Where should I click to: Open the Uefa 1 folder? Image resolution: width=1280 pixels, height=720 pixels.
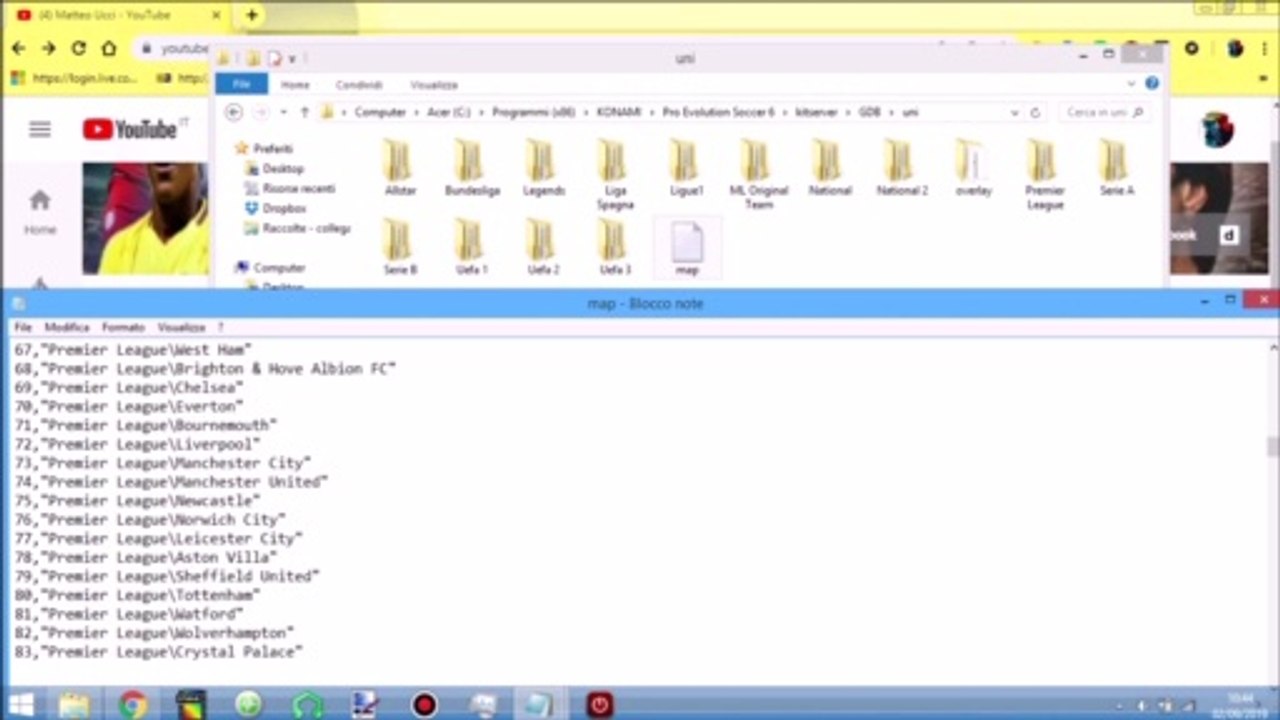[x=472, y=247]
